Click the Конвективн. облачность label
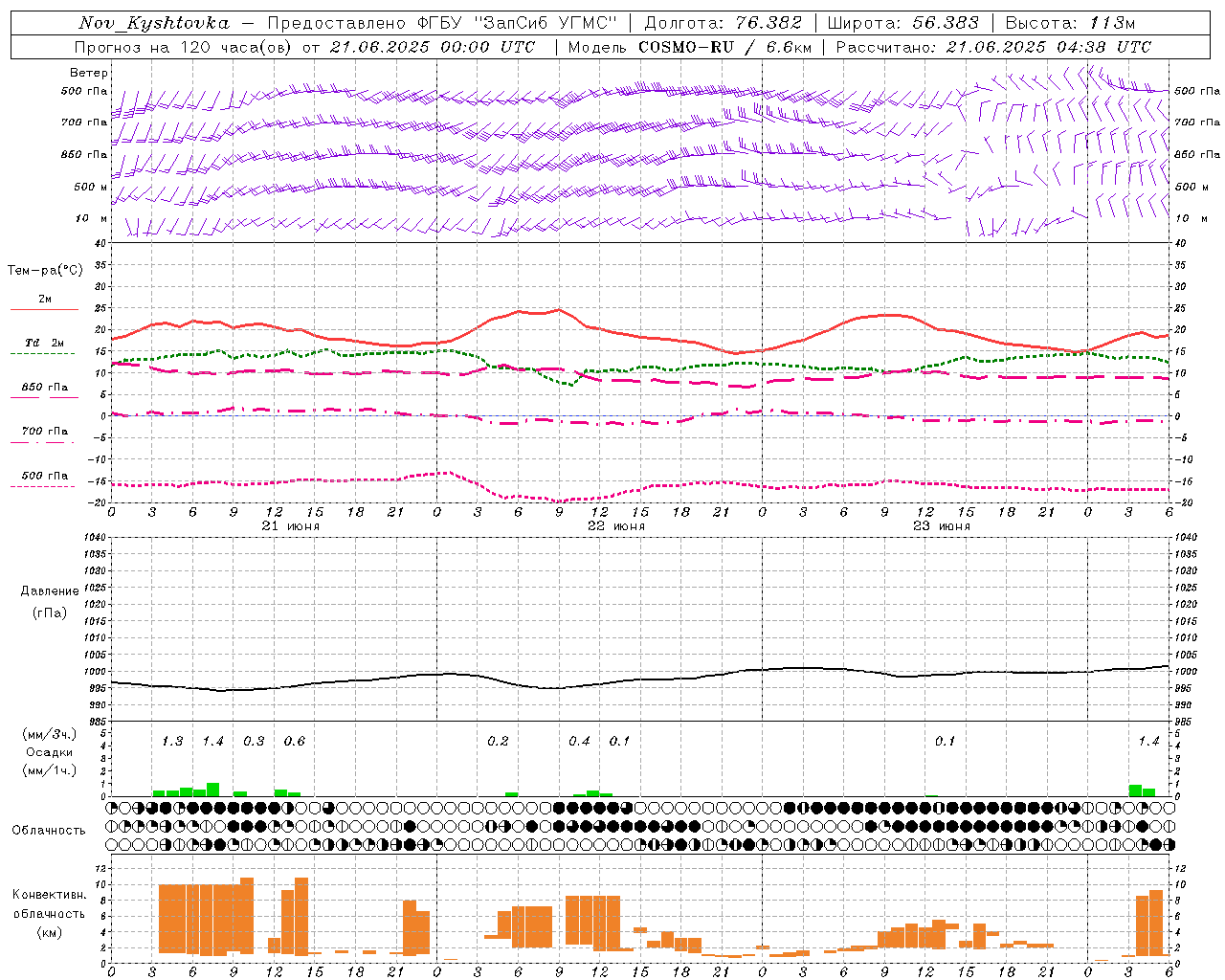Viewport: 1225px width, 980px height. (50, 904)
